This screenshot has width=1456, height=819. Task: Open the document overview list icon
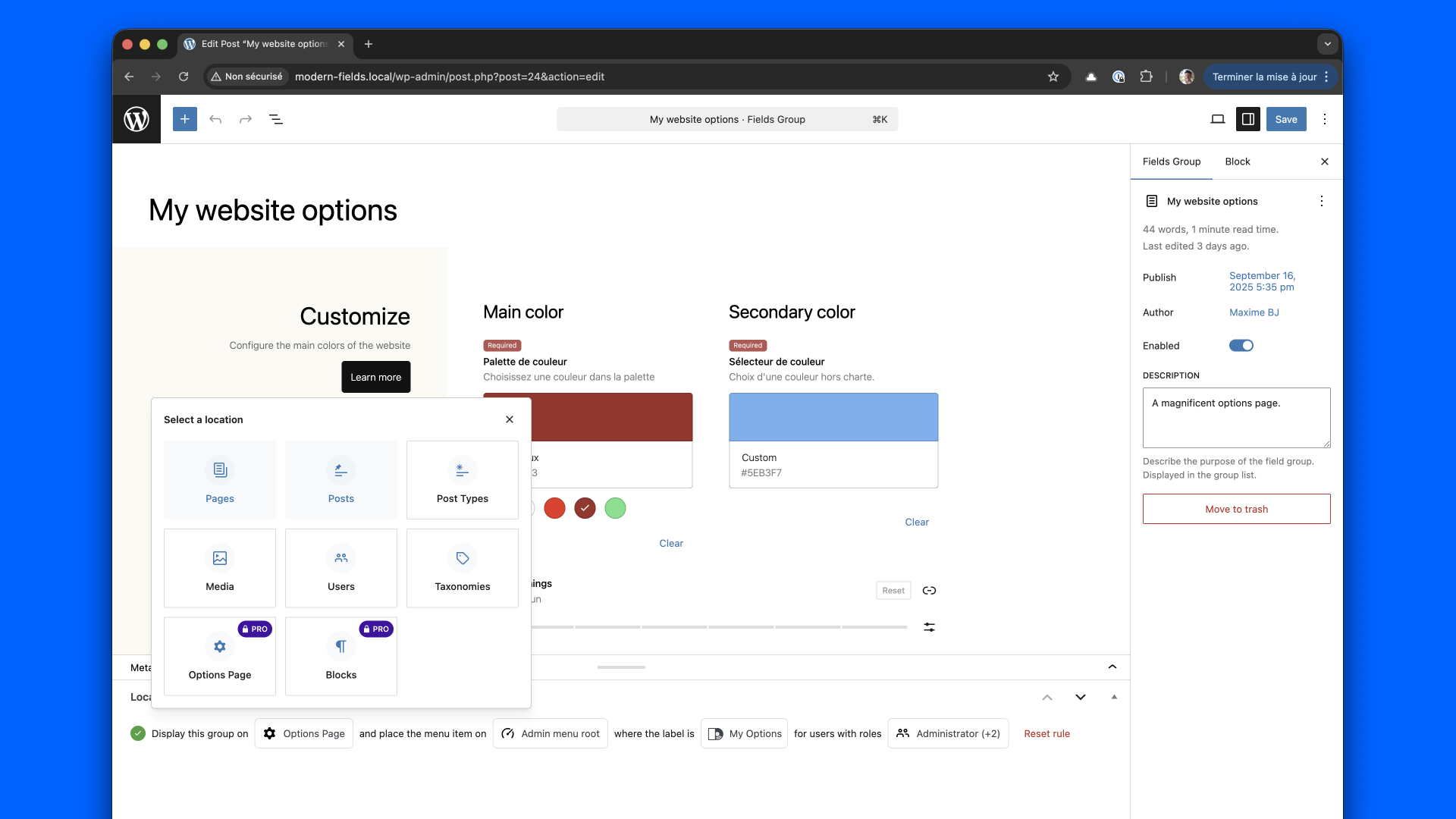276,119
